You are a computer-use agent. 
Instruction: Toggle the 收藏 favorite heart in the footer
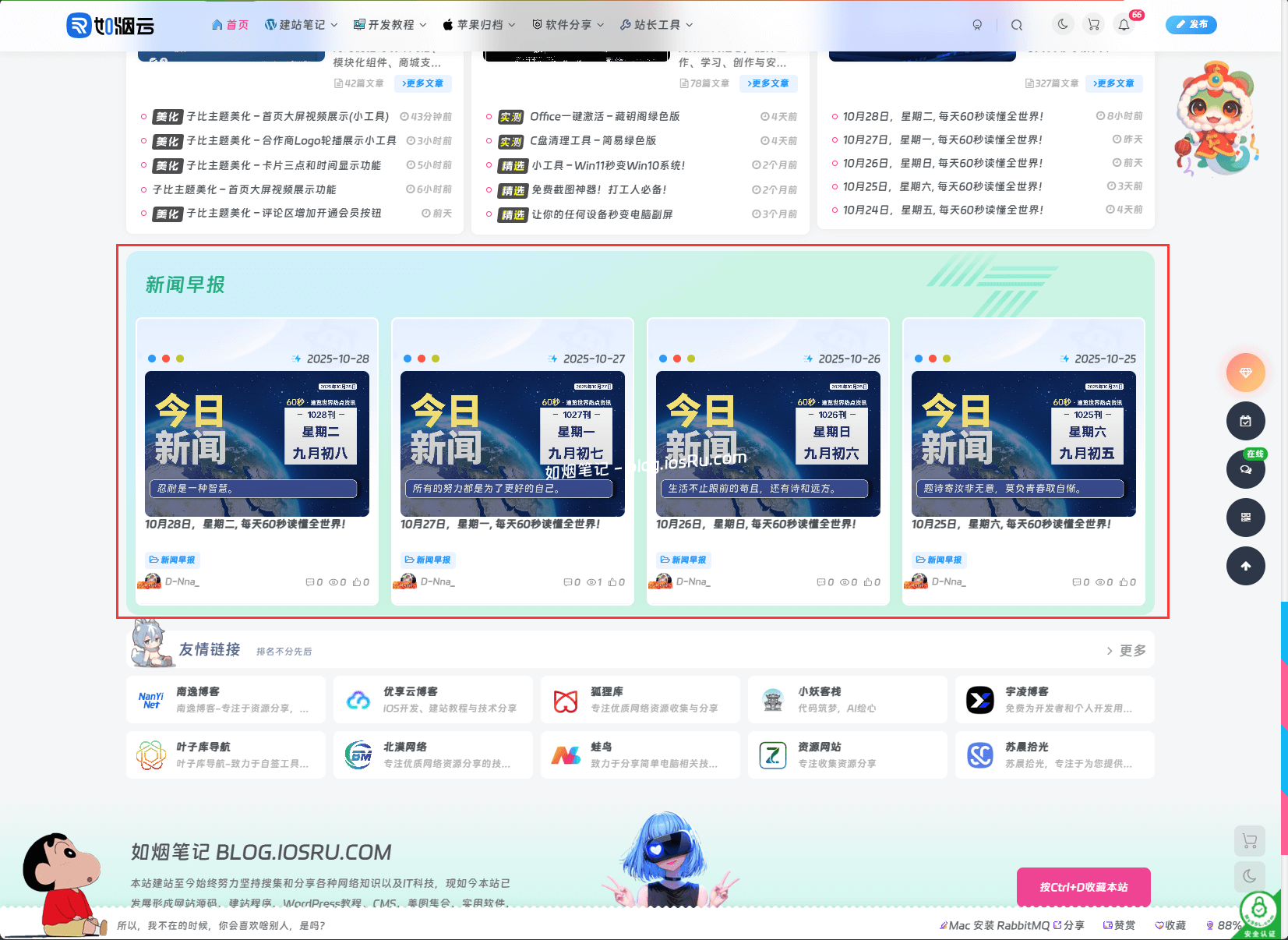(x=1170, y=925)
